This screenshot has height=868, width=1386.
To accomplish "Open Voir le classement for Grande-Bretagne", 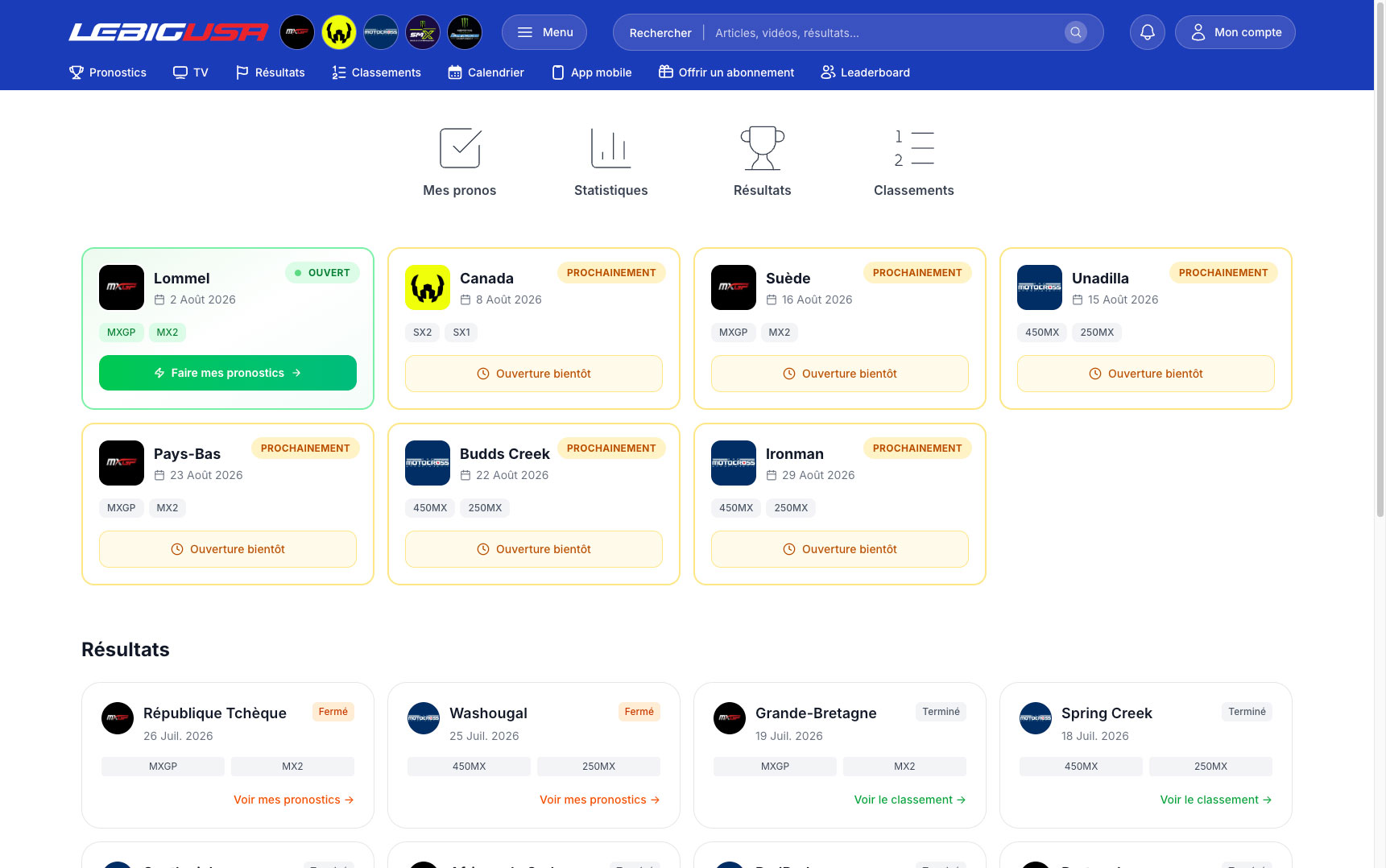I will coord(910,800).
